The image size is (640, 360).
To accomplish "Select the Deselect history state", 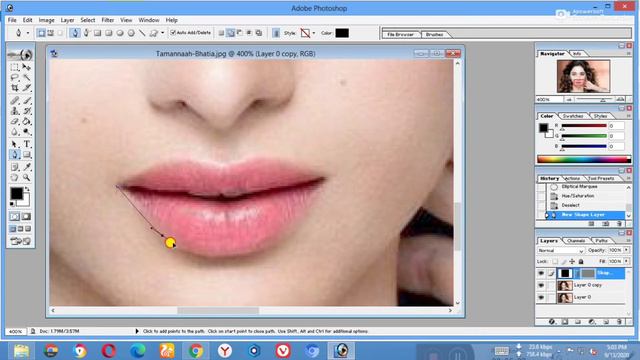I will (x=570, y=205).
